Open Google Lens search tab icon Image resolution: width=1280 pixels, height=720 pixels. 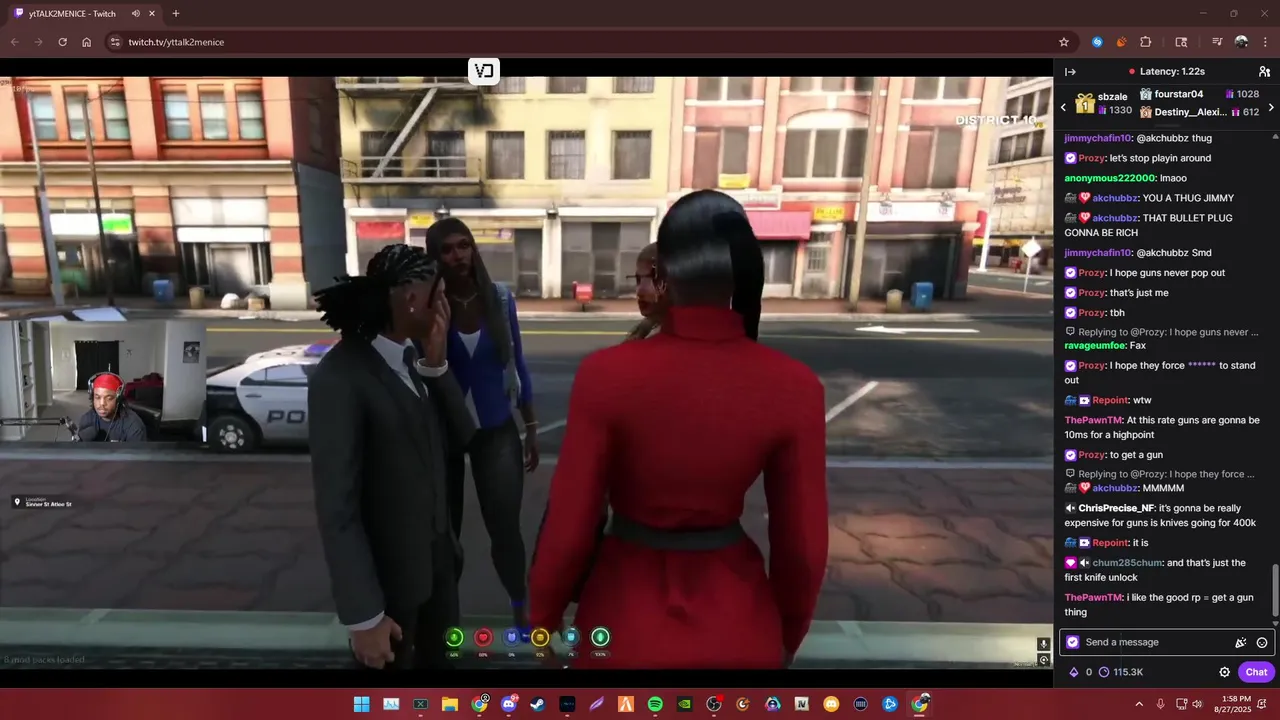[1181, 42]
